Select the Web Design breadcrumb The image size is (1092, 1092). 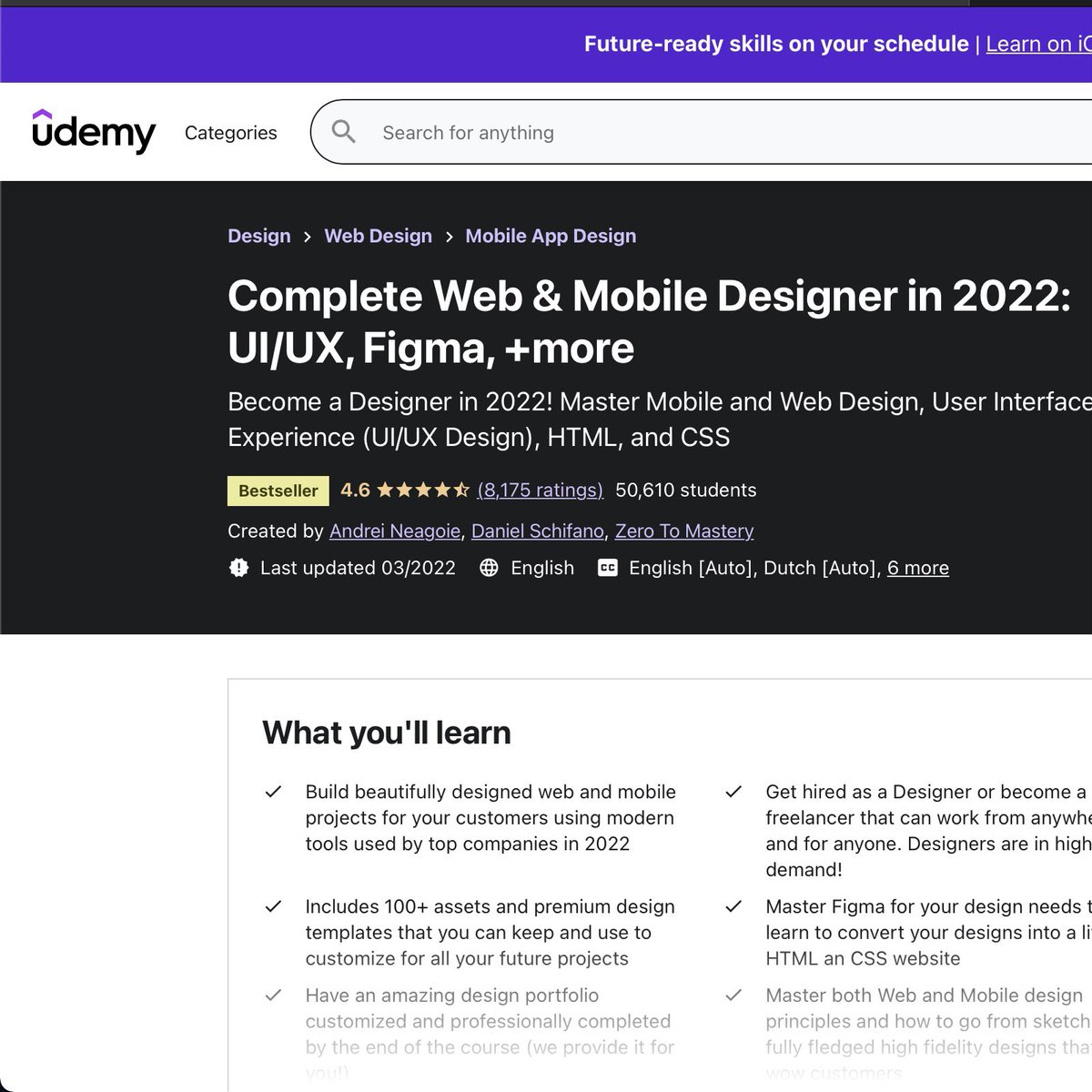(379, 236)
